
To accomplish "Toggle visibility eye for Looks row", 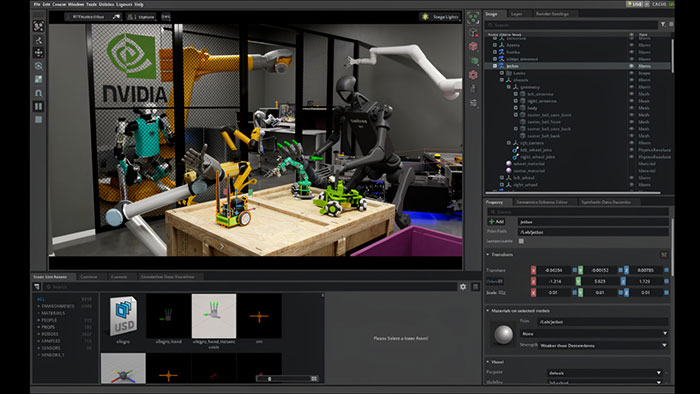I will (631, 73).
